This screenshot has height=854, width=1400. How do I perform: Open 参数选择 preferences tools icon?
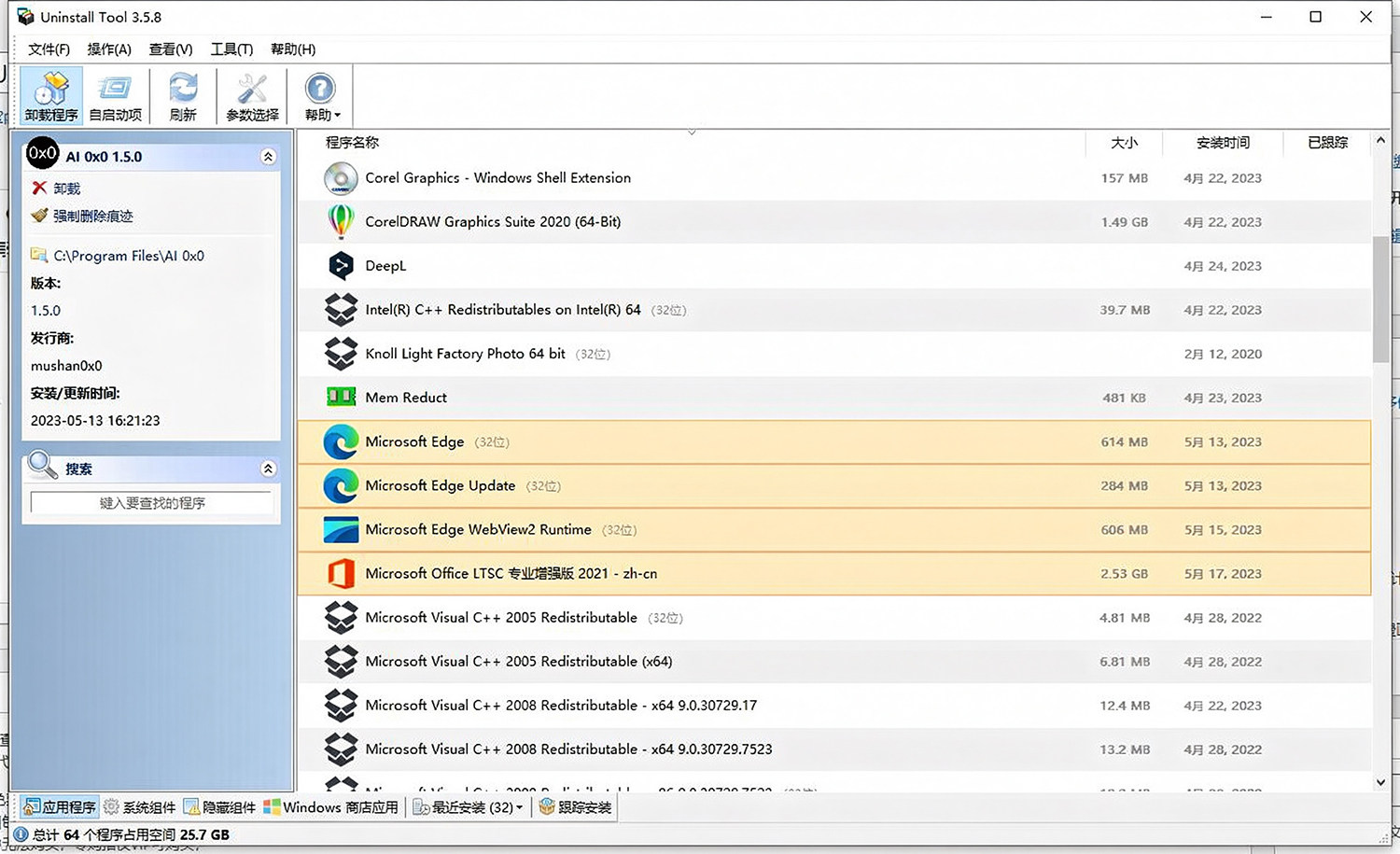pos(252,95)
